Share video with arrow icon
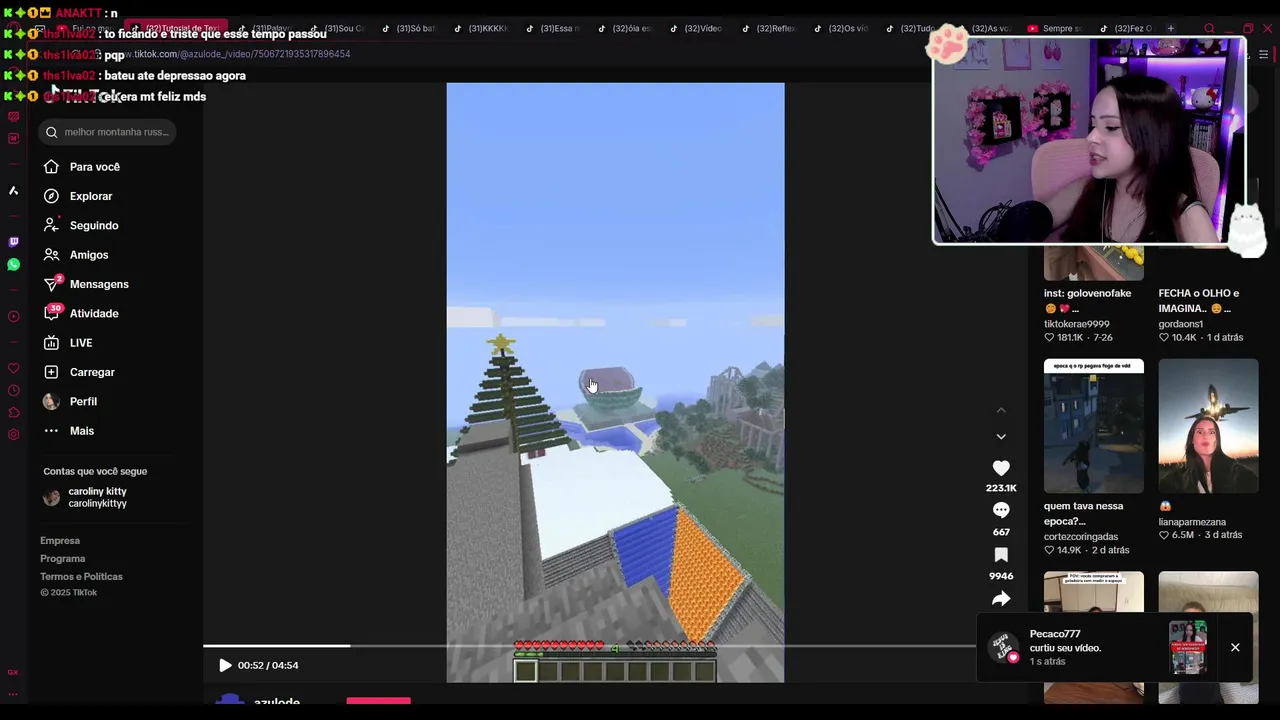 pyautogui.click(x=1001, y=599)
